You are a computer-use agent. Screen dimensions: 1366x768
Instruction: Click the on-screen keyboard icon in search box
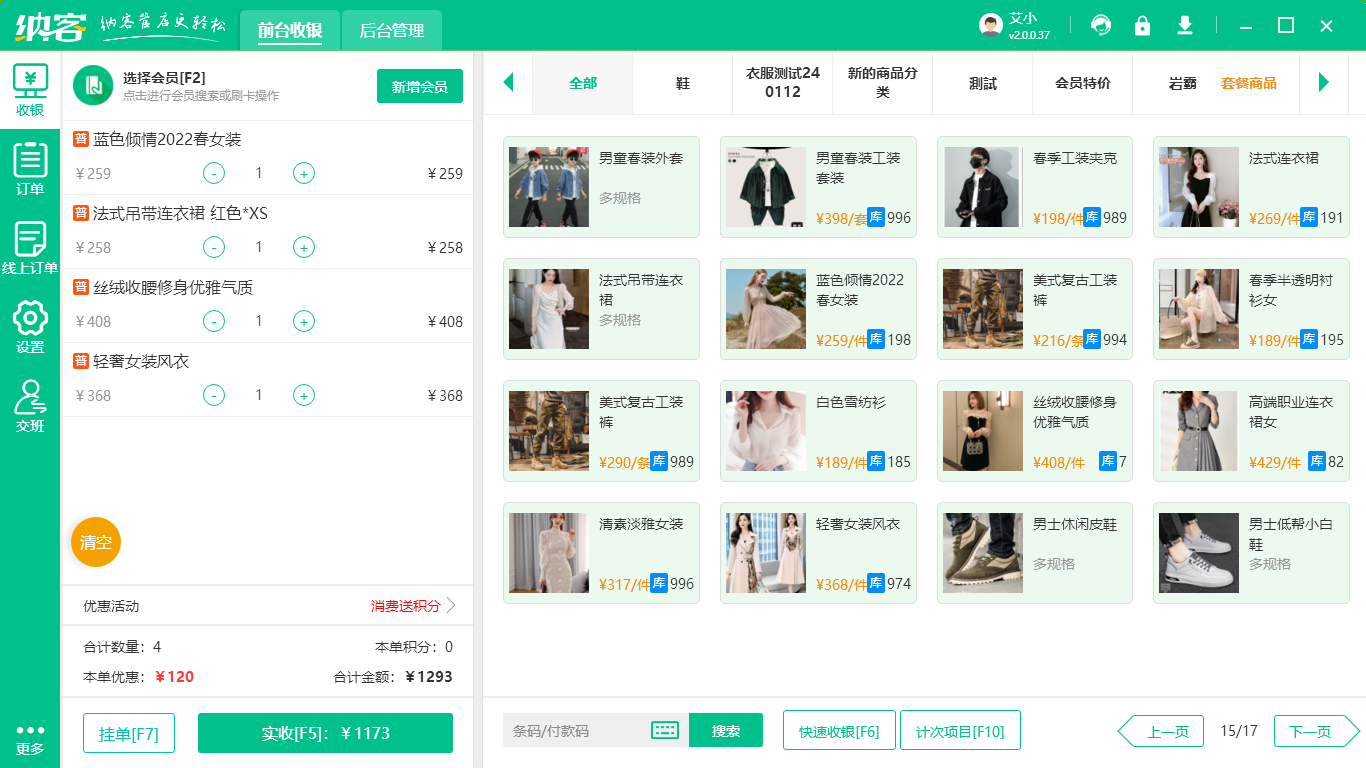pyautogui.click(x=665, y=731)
